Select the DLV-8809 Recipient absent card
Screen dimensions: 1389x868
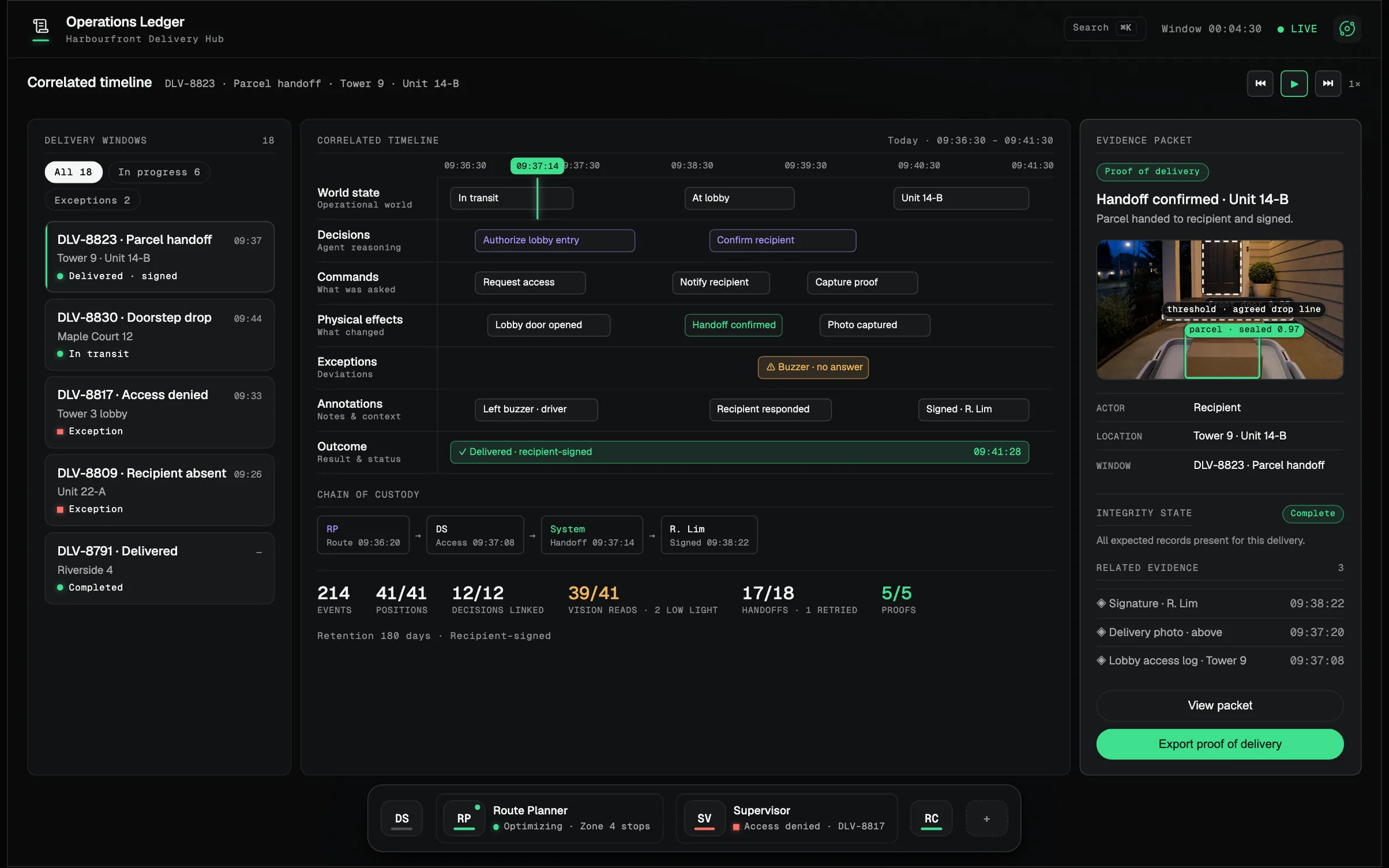point(160,491)
